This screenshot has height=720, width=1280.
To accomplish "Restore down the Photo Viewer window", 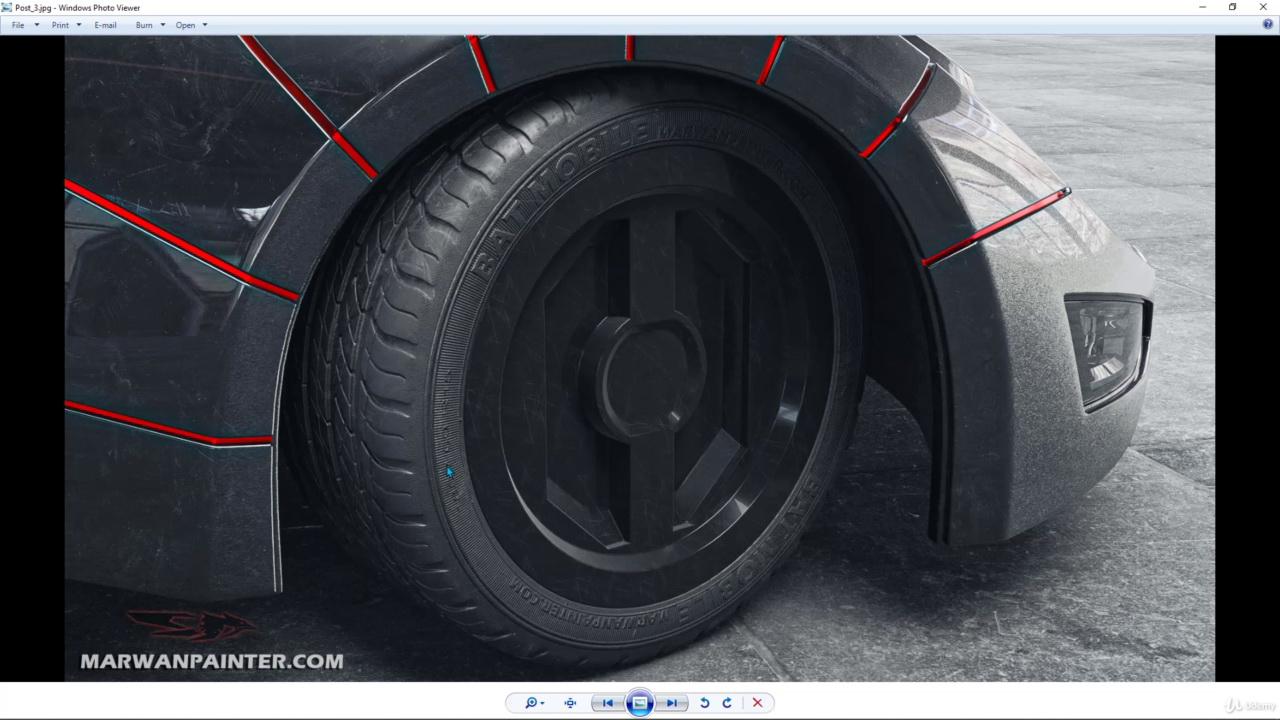I will (1232, 7).
